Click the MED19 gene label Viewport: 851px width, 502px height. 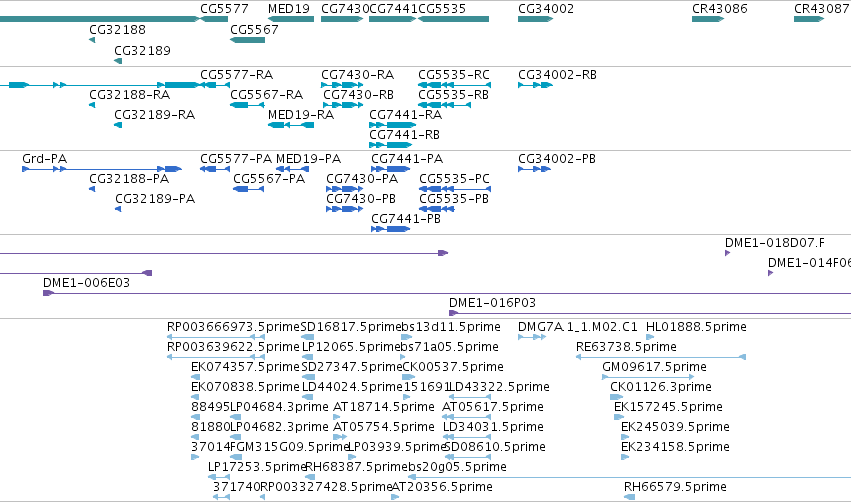pyautogui.click(x=289, y=9)
